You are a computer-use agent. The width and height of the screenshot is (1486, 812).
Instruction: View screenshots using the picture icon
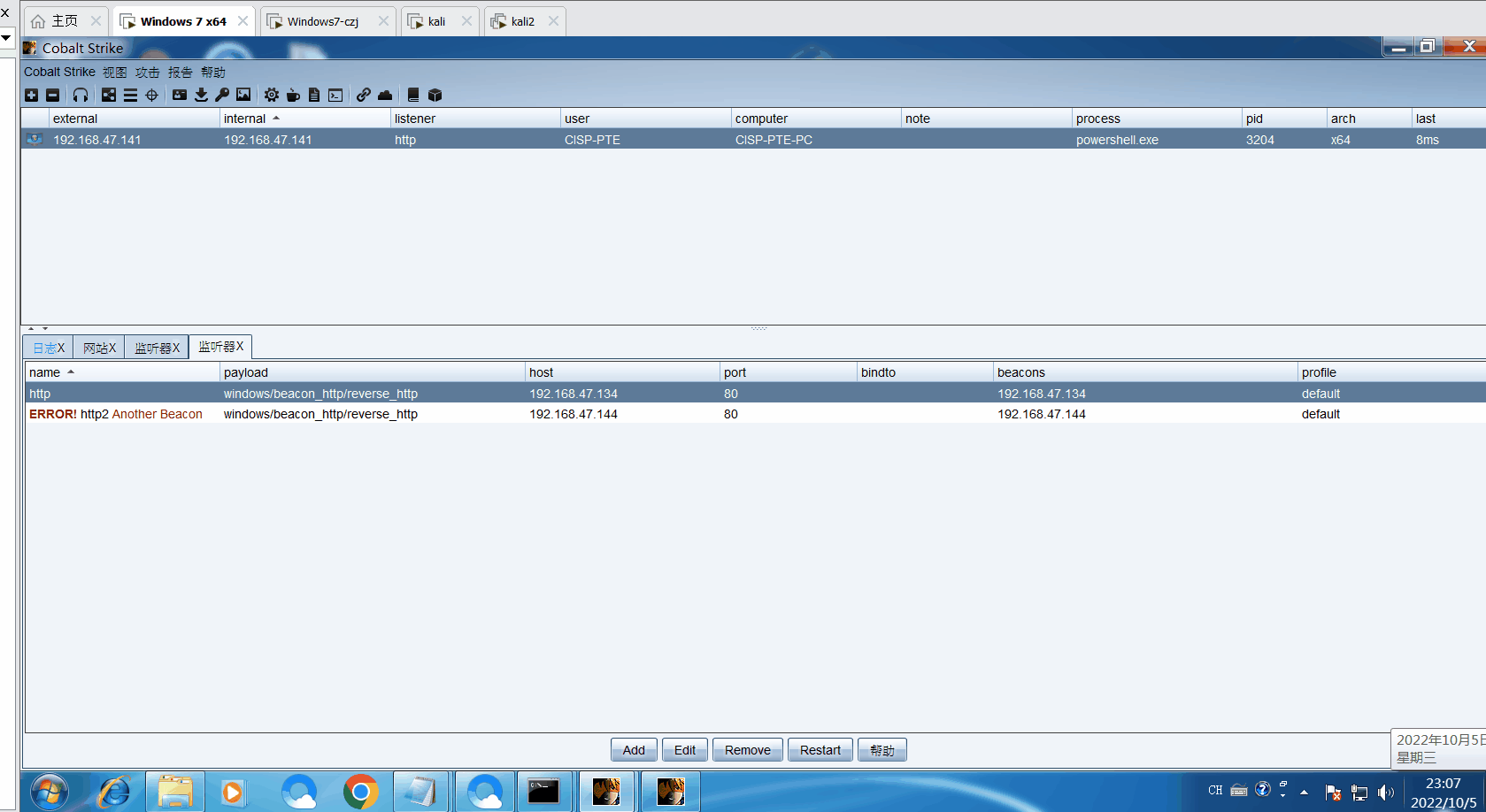pyautogui.click(x=243, y=96)
